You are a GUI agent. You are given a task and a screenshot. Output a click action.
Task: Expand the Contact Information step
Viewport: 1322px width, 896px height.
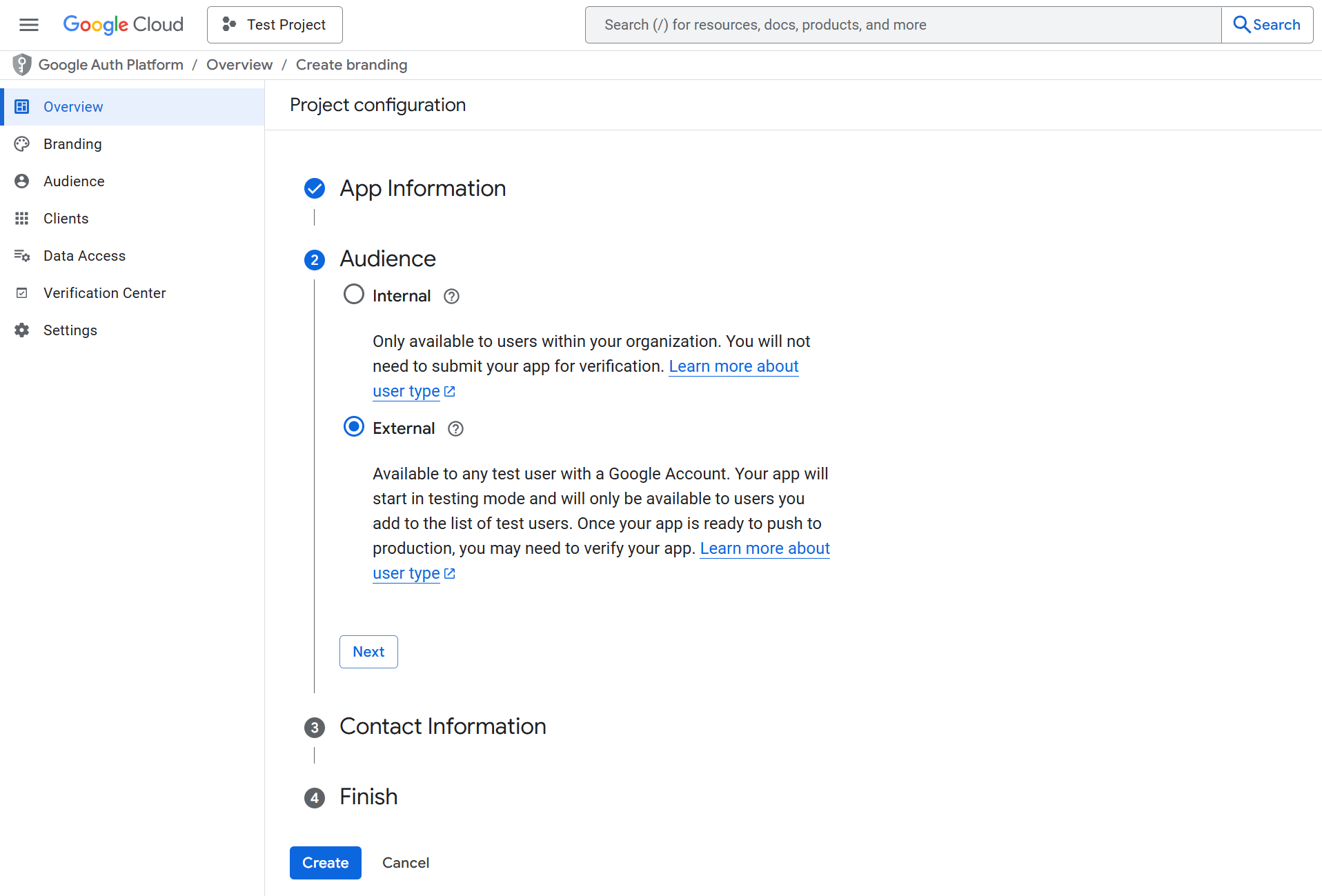(442, 726)
